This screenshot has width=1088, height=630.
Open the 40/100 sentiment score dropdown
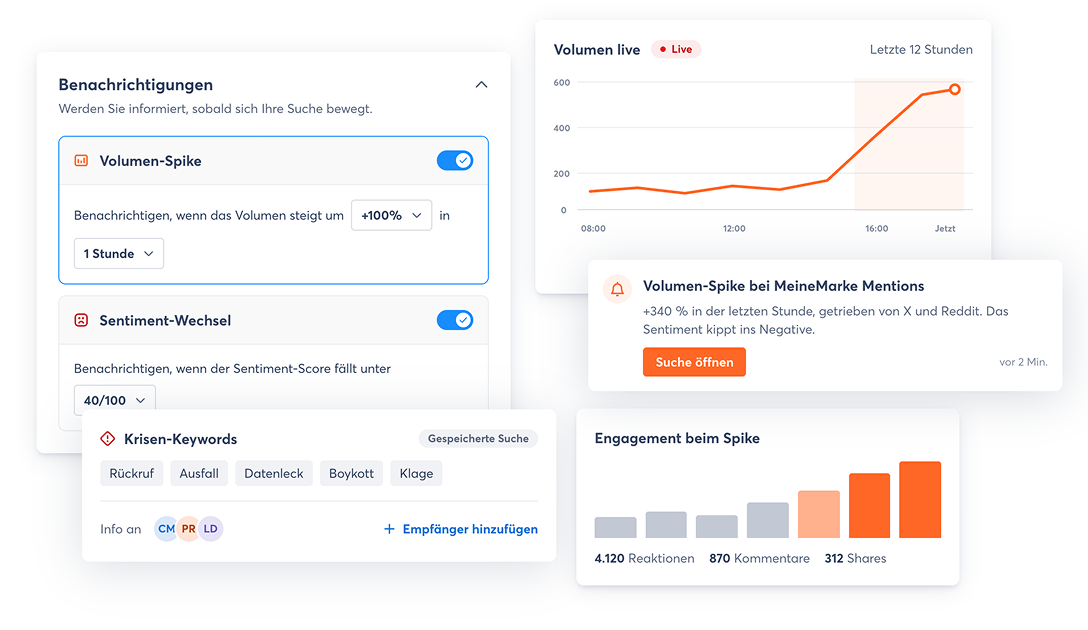tap(114, 400)
